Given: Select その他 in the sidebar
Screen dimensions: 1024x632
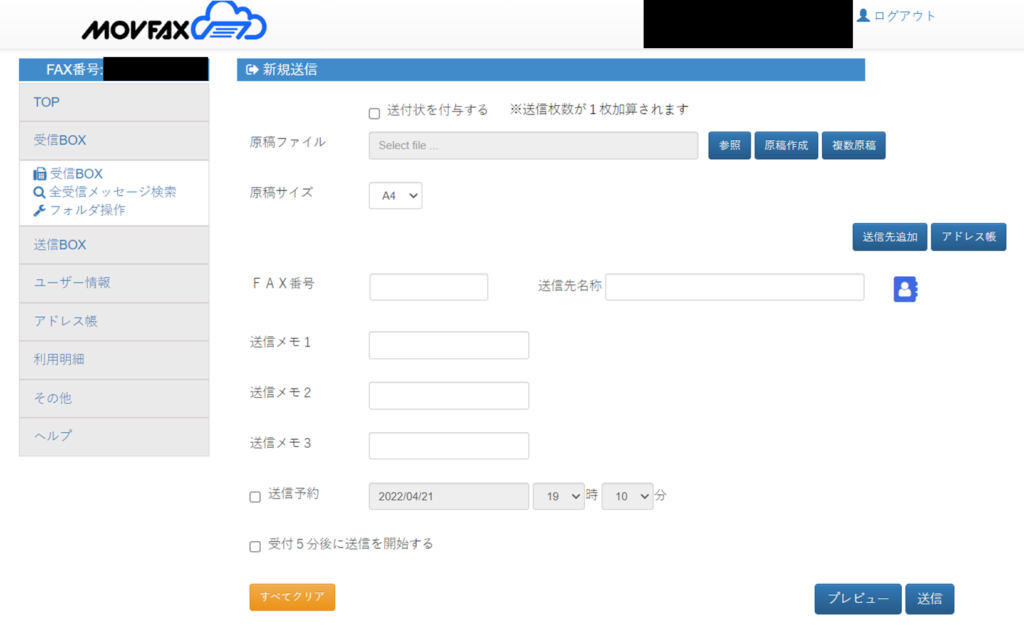Looking at the screenshot, I should point(114,398).
